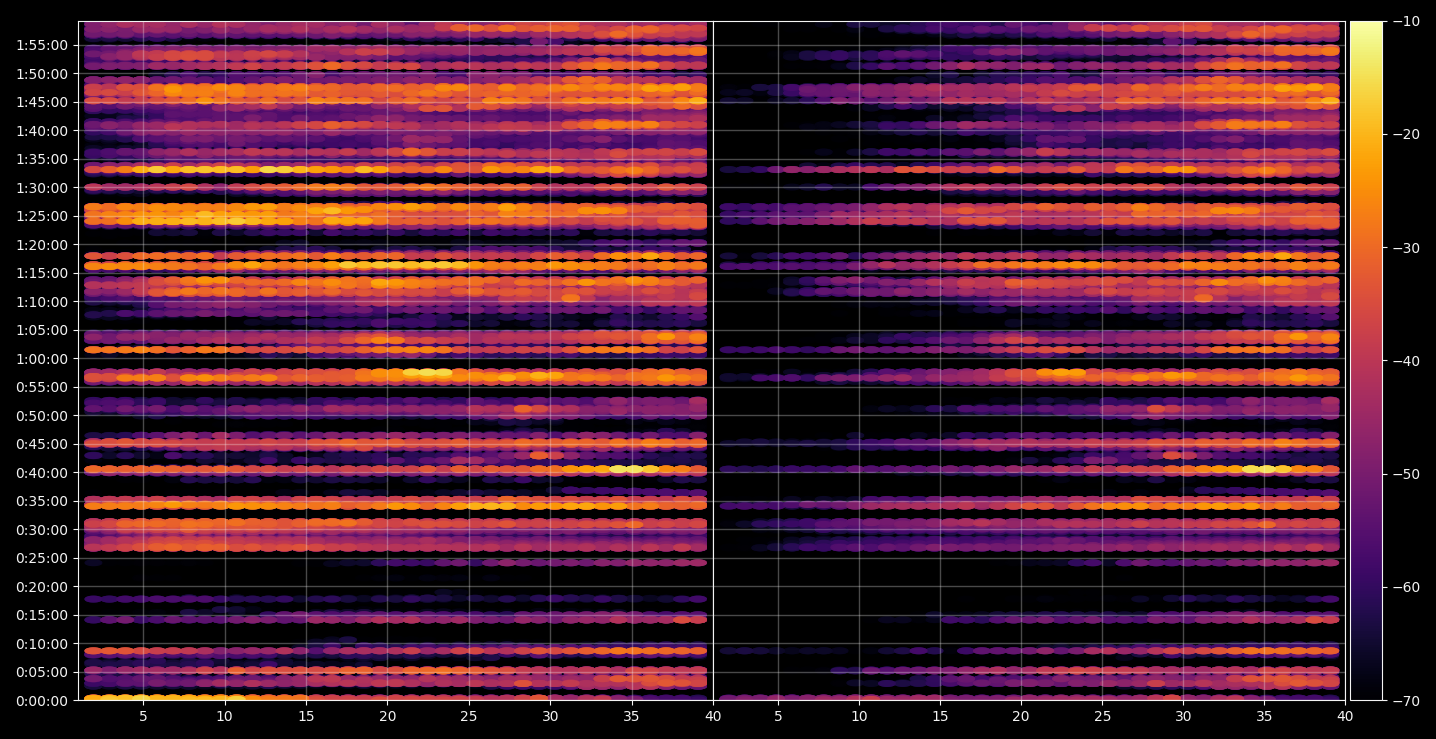Select the 0:45:00 time tick label

click(42, 444)
